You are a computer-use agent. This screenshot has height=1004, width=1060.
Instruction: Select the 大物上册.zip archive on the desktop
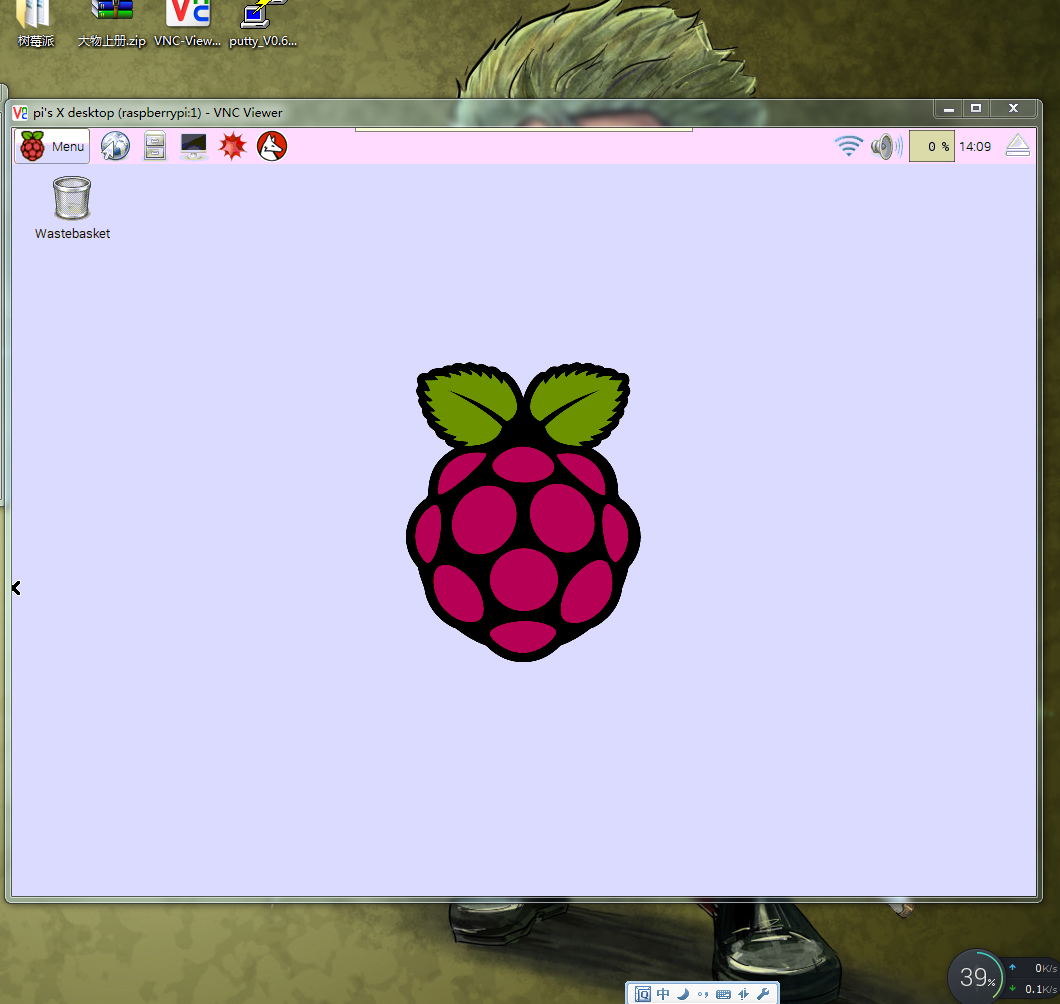pyautogui.click(x=112, y=24)
